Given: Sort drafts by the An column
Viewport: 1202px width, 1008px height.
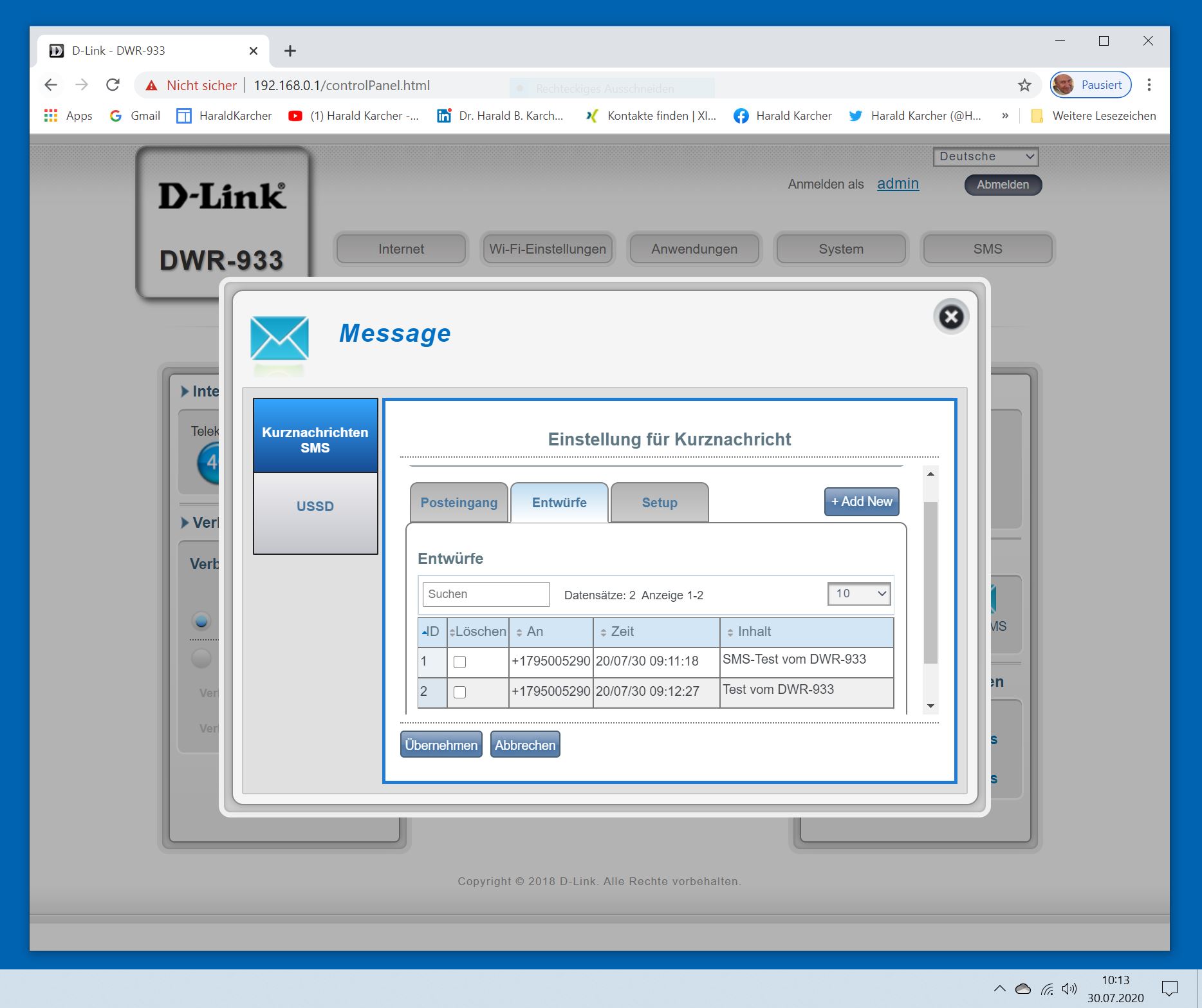Looking at the screenshot, I should pyautogui.click(x=551, y=632).
